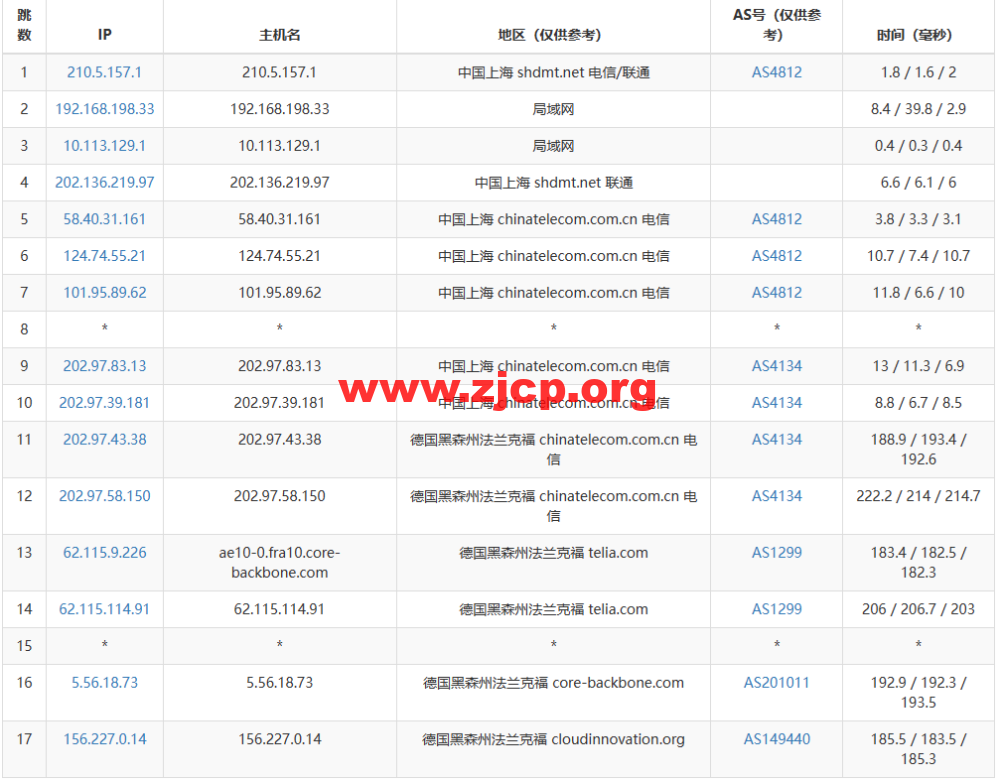Select region 德国黑森州法兰克福 cloudinnovation.org
Screen dimensions: 1000x781
[x=553, y=739]
